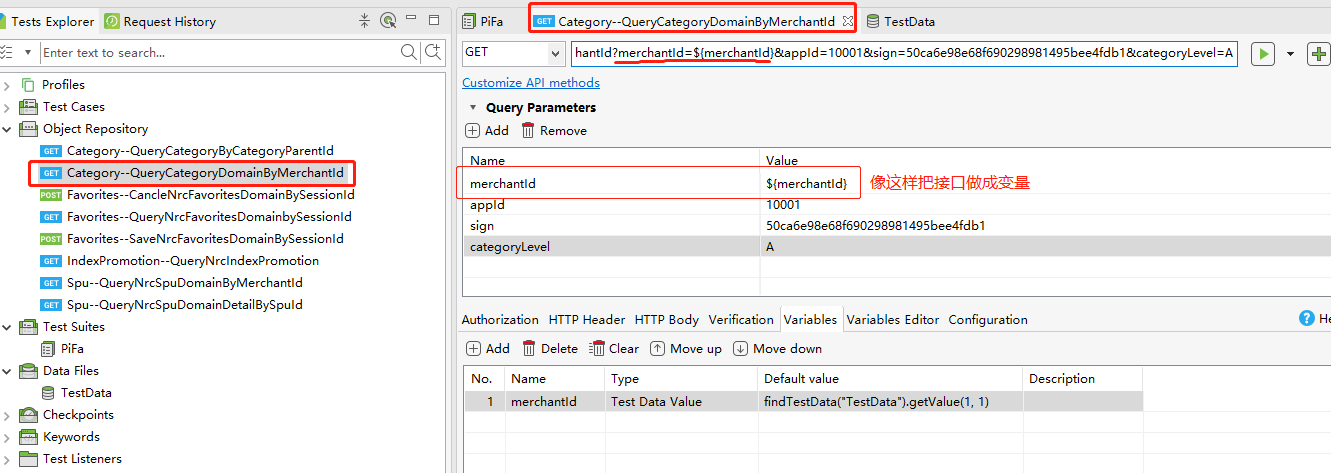Select the Test Cases folder icon
1331x473 pixels.
point(28,107)
